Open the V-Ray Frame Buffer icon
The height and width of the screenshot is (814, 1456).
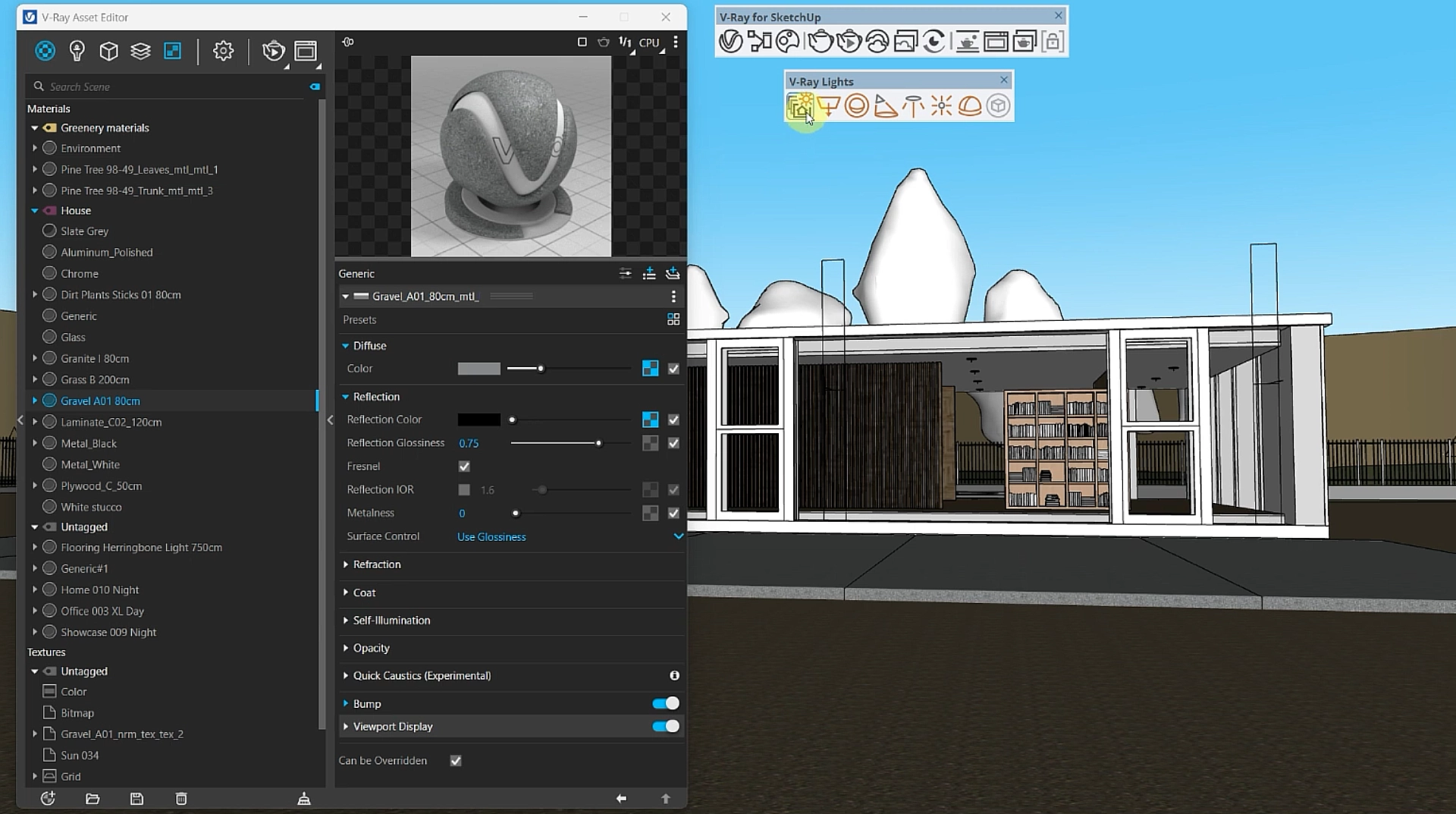pyautogui.click(x=306, y=51)
